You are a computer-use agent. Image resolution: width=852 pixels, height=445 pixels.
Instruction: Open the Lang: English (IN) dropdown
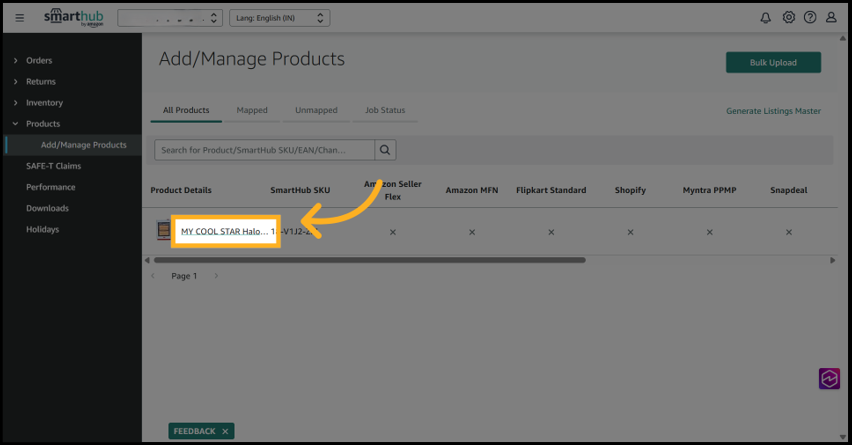(279, 18)
